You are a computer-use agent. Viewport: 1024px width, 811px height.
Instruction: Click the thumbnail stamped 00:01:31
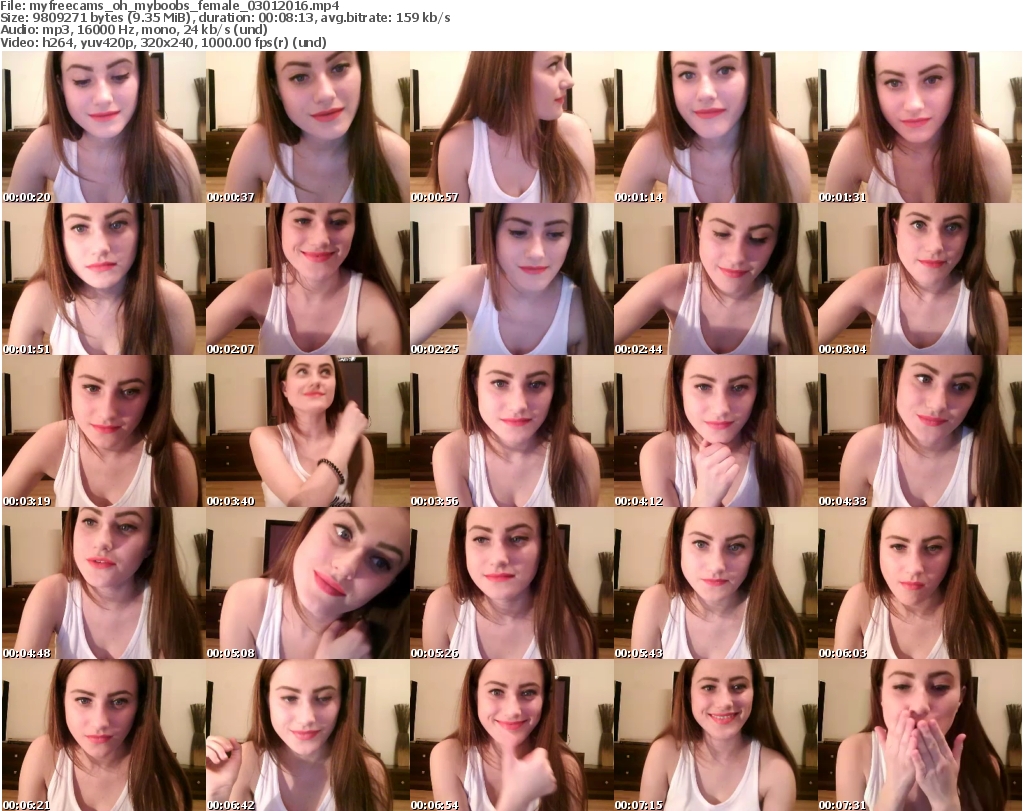920,127
